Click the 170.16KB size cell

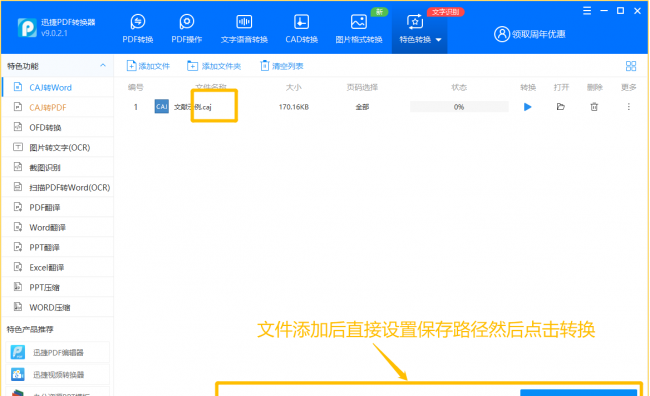click(293, 107)
